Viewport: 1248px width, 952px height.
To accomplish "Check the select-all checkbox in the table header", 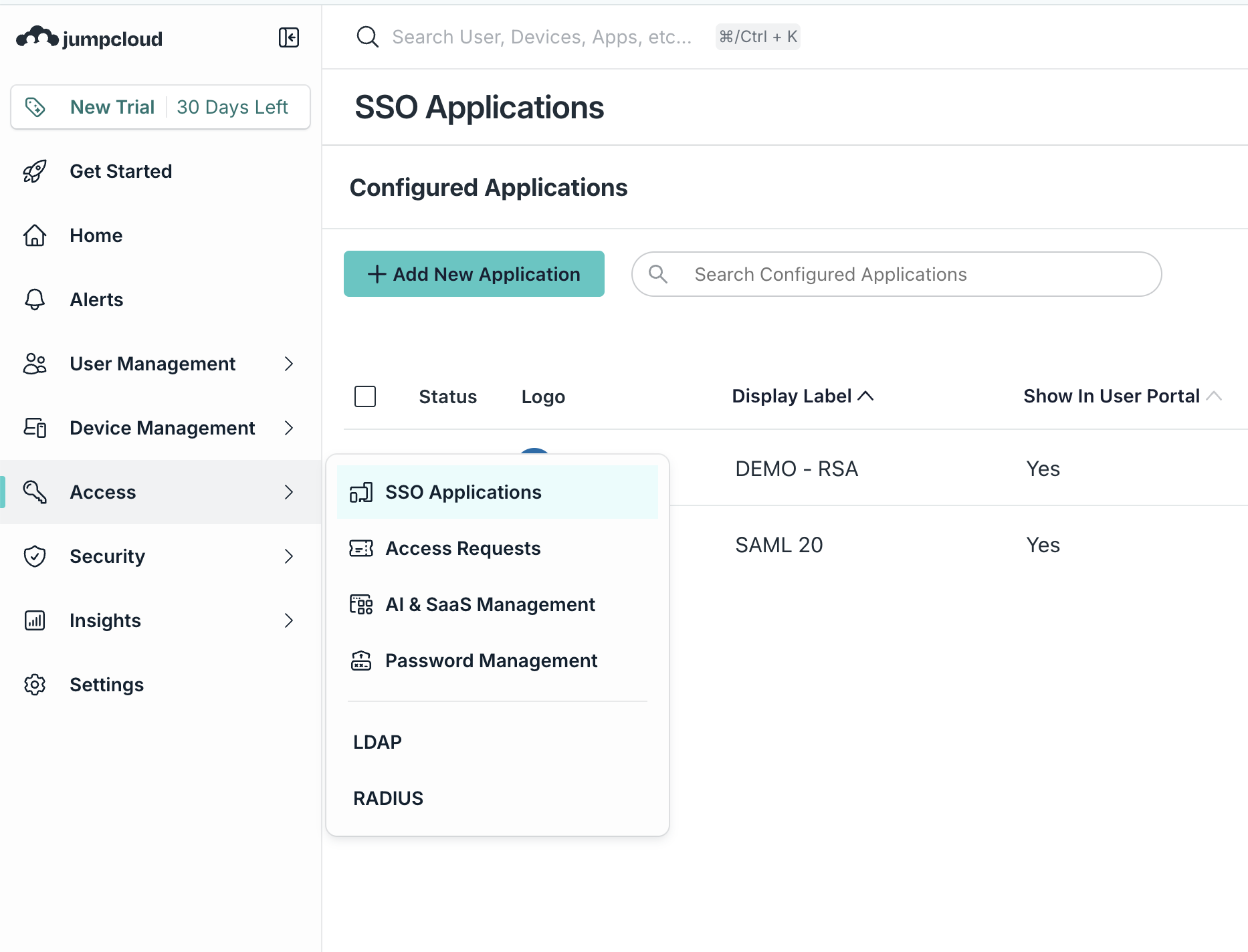I will [x=365, y=396].
